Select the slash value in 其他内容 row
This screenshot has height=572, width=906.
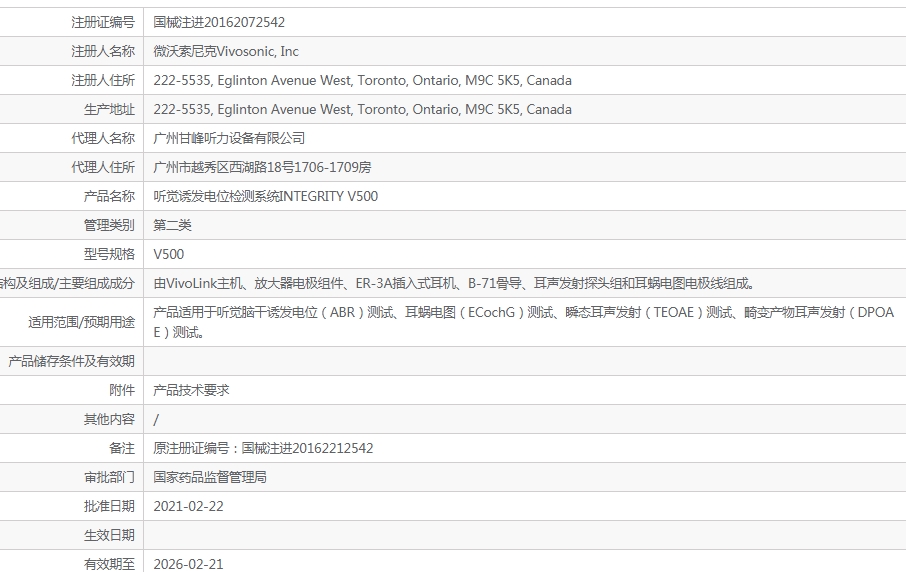coord(156,419)
